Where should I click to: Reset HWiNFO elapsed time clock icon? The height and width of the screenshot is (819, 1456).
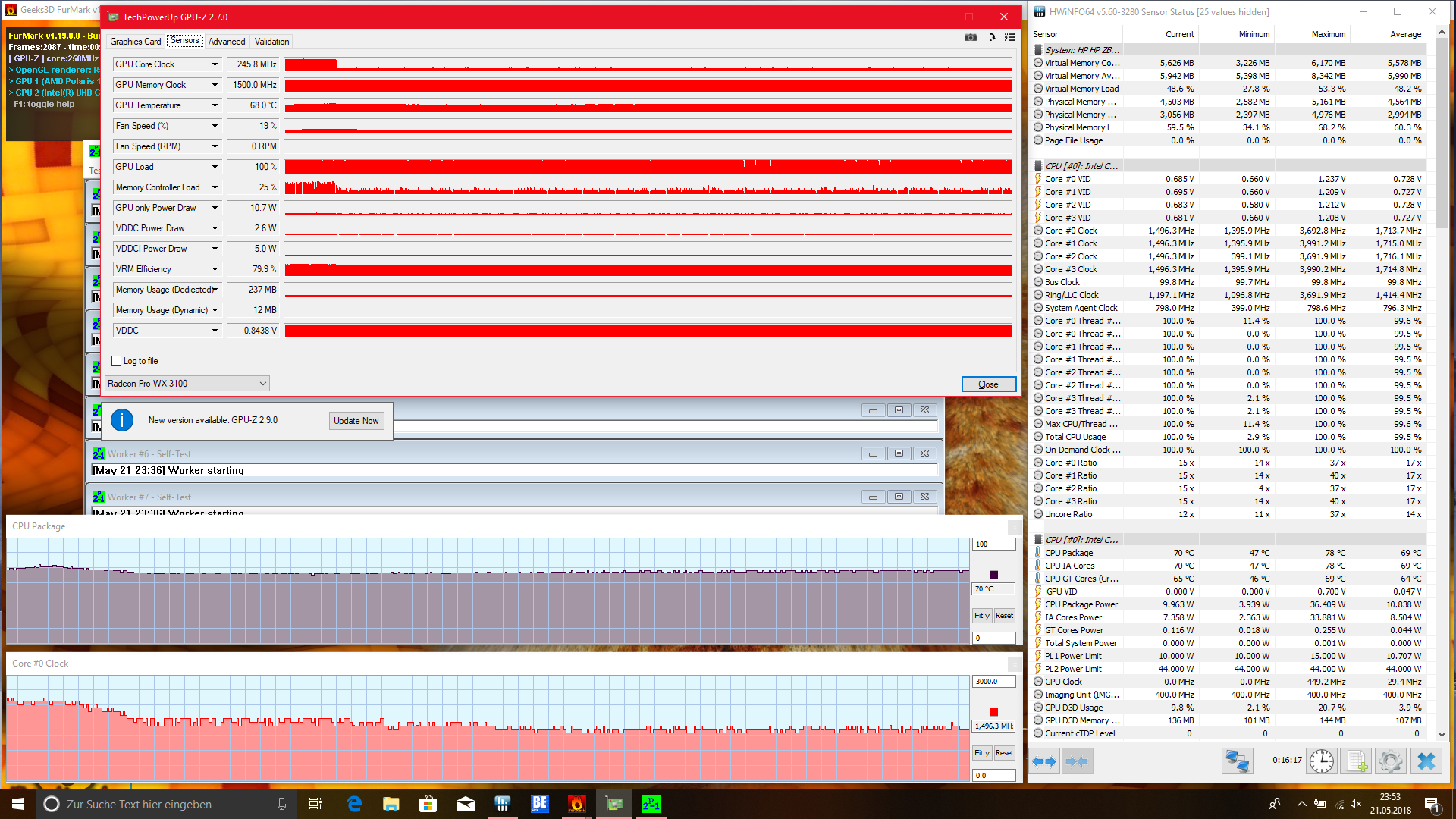(x=1322, y=761)
